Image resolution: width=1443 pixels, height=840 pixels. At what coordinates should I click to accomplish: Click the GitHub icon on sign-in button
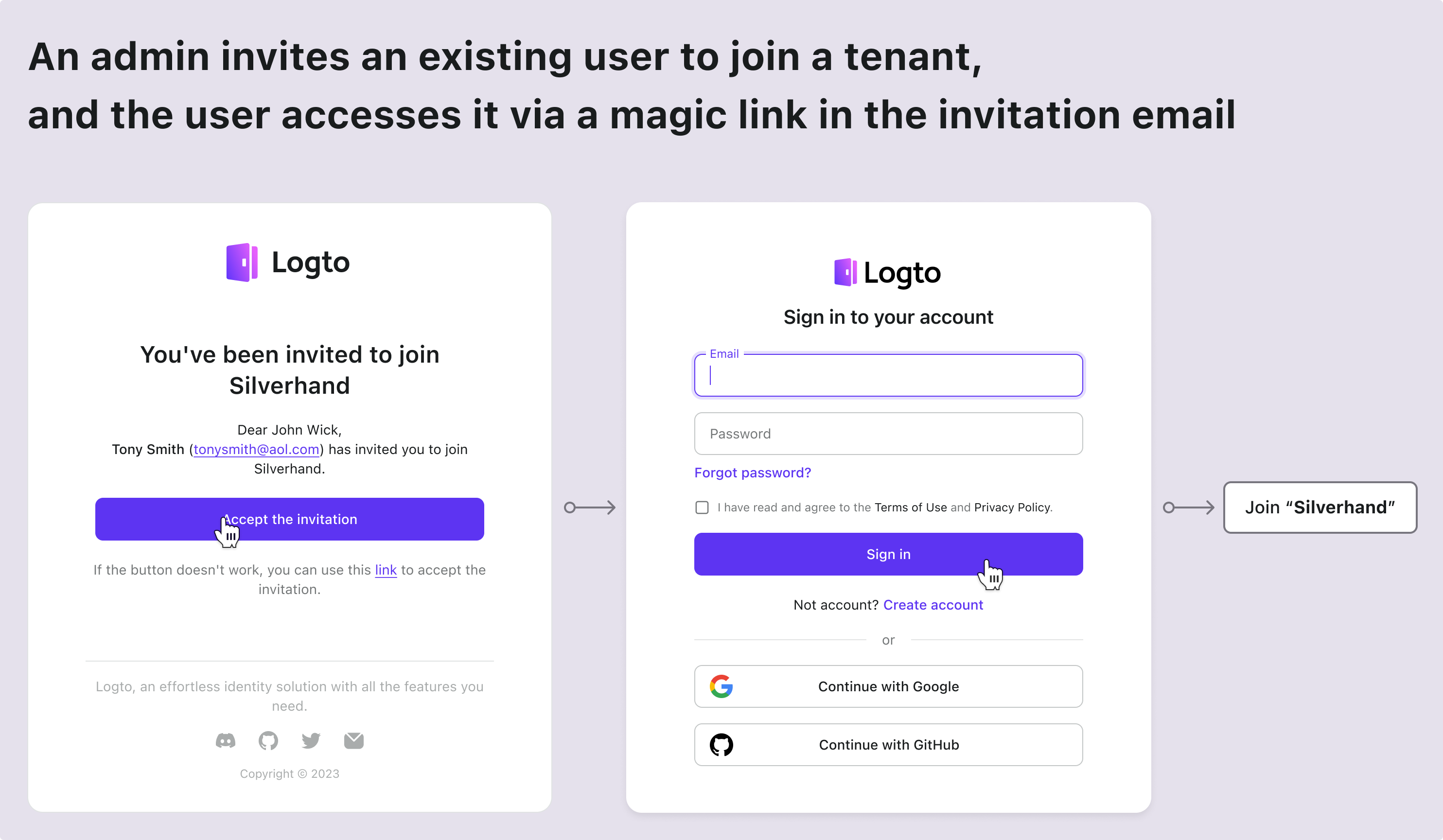point(721,745)
